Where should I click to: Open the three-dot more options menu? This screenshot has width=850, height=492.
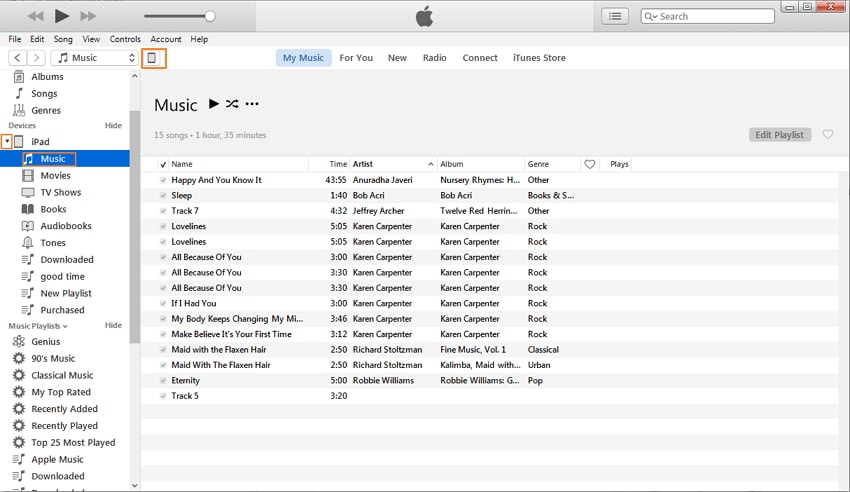point(252,103)
